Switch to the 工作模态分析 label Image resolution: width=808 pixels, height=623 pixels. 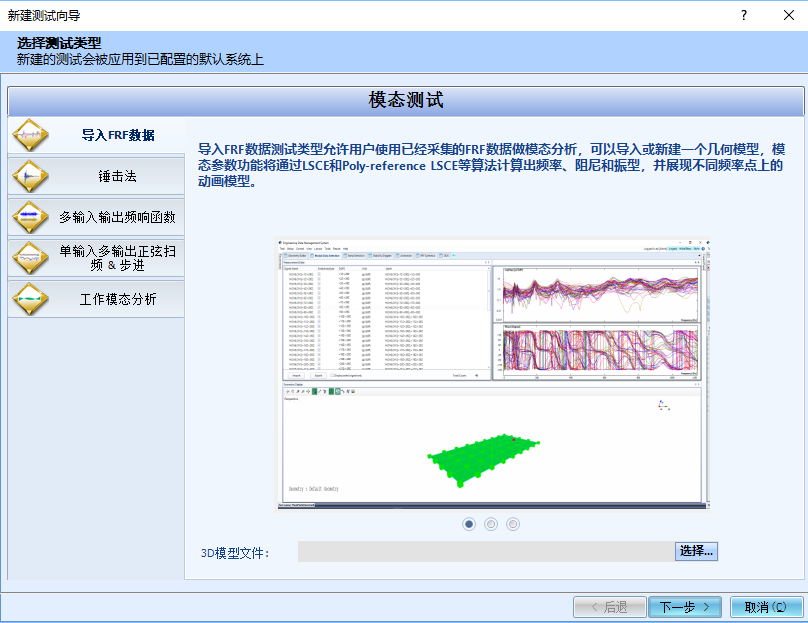click(x=118, y=299)
